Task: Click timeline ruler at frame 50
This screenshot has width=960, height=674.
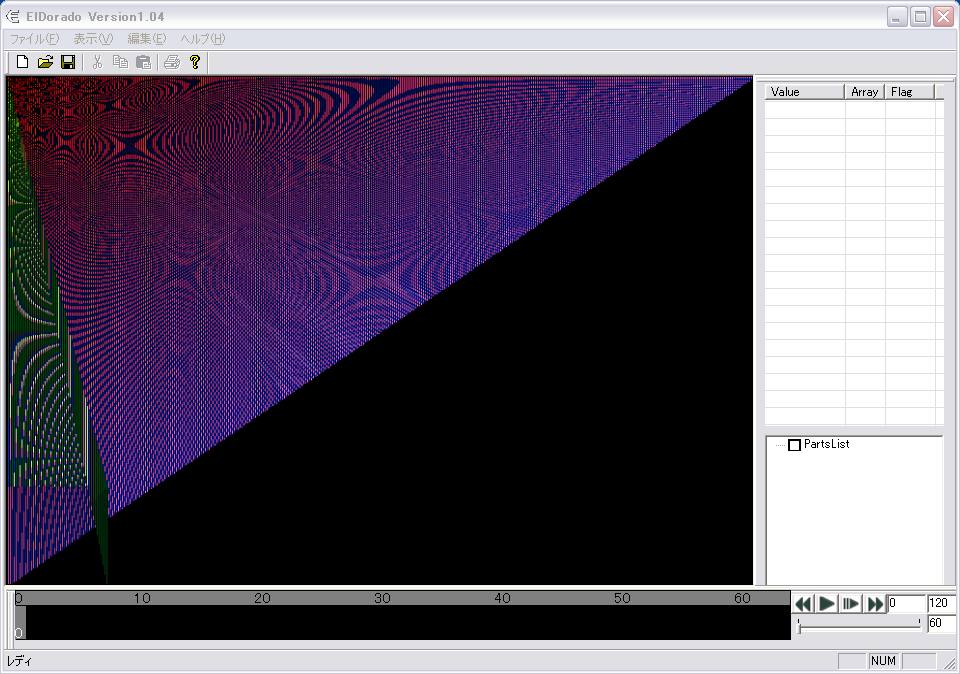Action: coord(622,598)
